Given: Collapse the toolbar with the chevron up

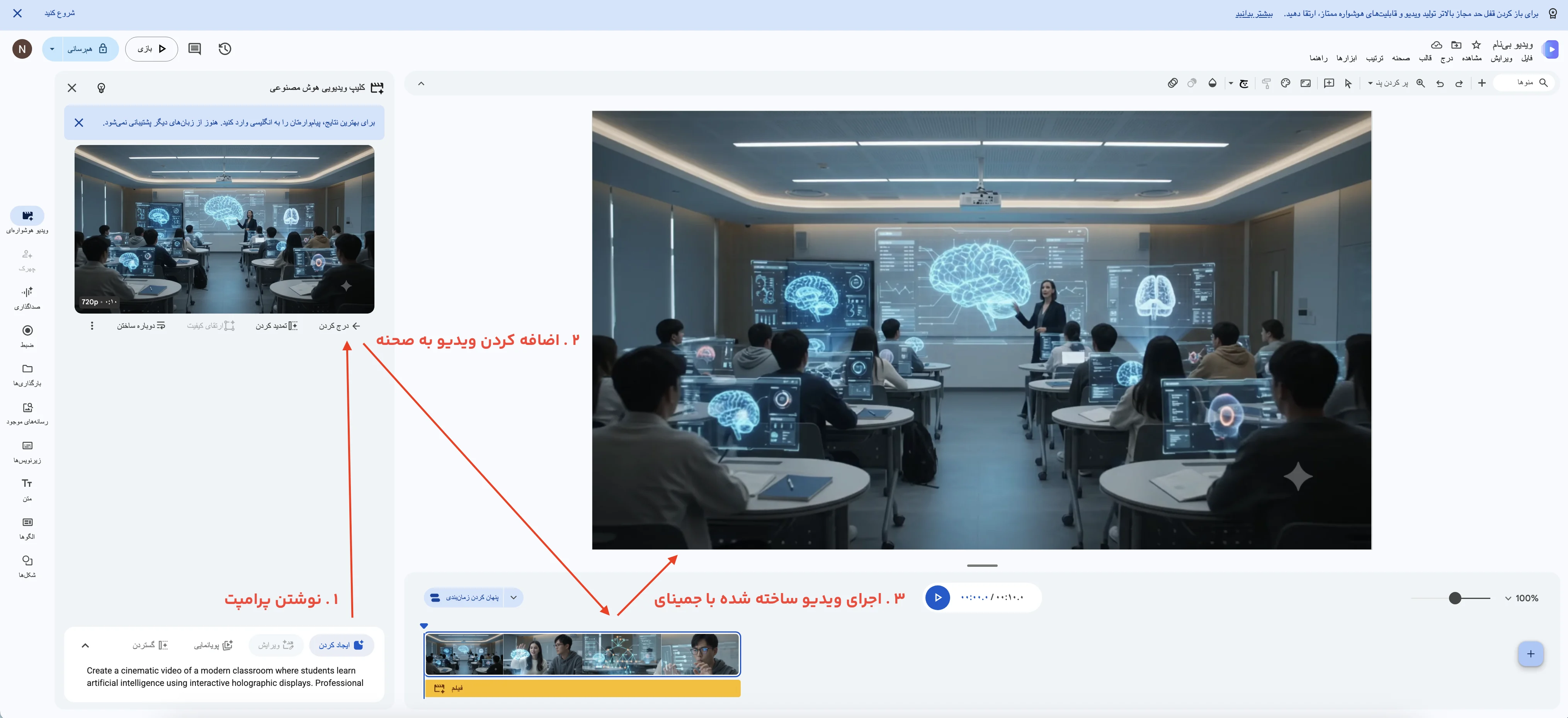Looking at the screenshot, I should pyautogui.click(x=421, y=84).
